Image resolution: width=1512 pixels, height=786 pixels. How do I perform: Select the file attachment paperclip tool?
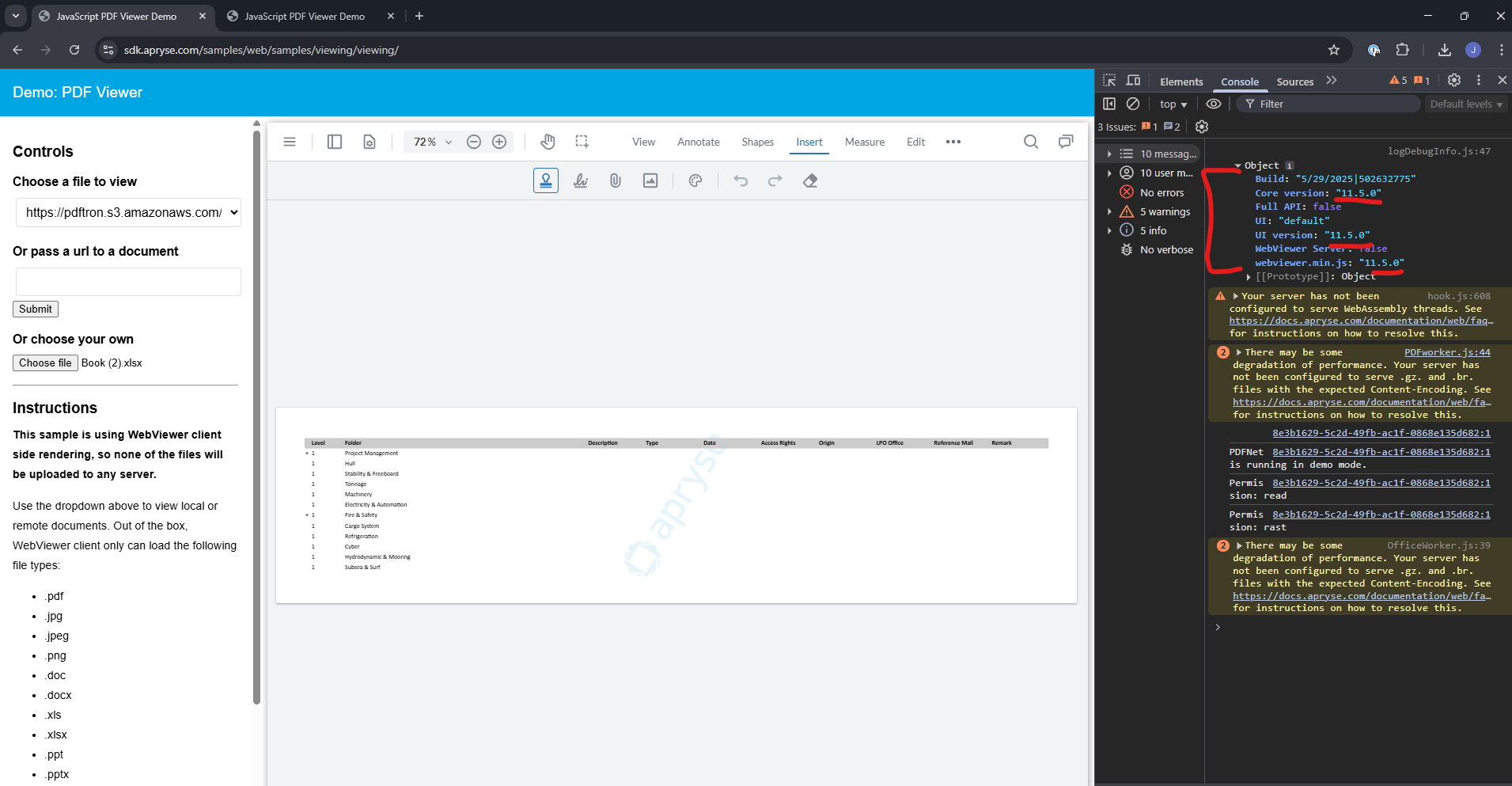[616, 180]
